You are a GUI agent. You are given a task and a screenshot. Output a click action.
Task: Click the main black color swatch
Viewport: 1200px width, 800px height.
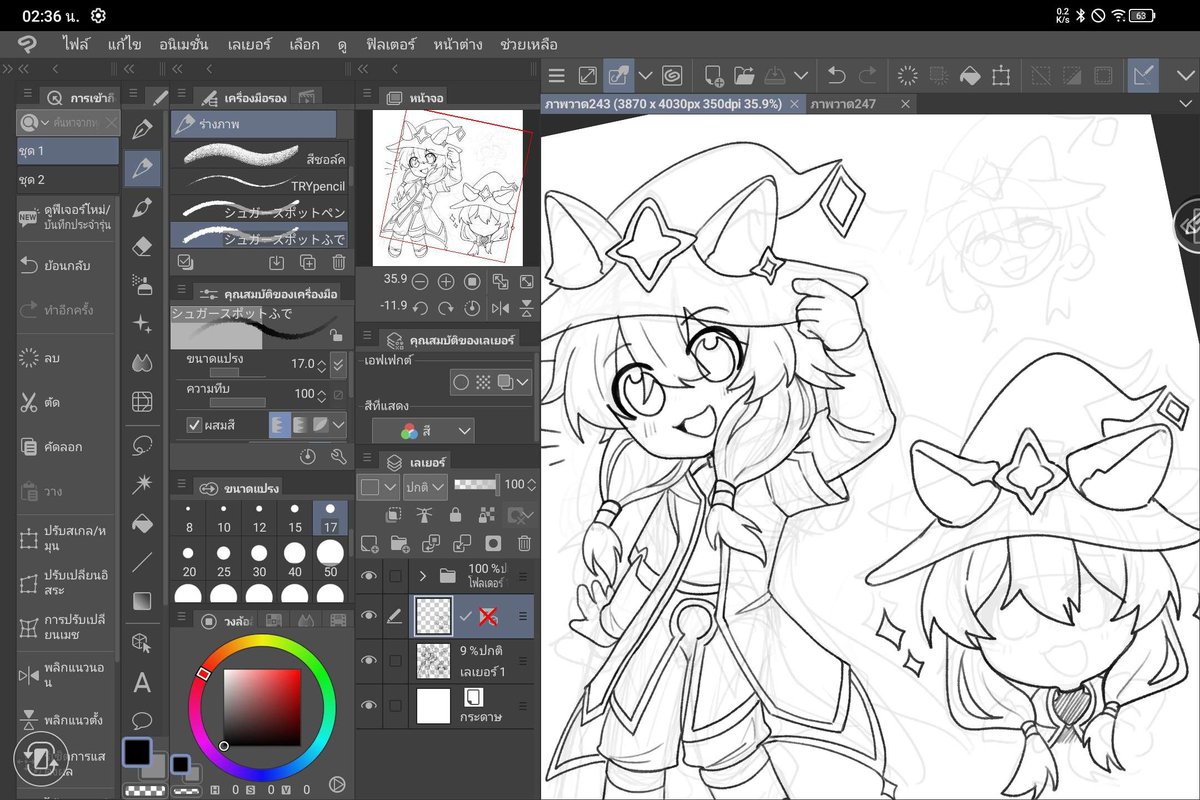(x=137, y=751)
